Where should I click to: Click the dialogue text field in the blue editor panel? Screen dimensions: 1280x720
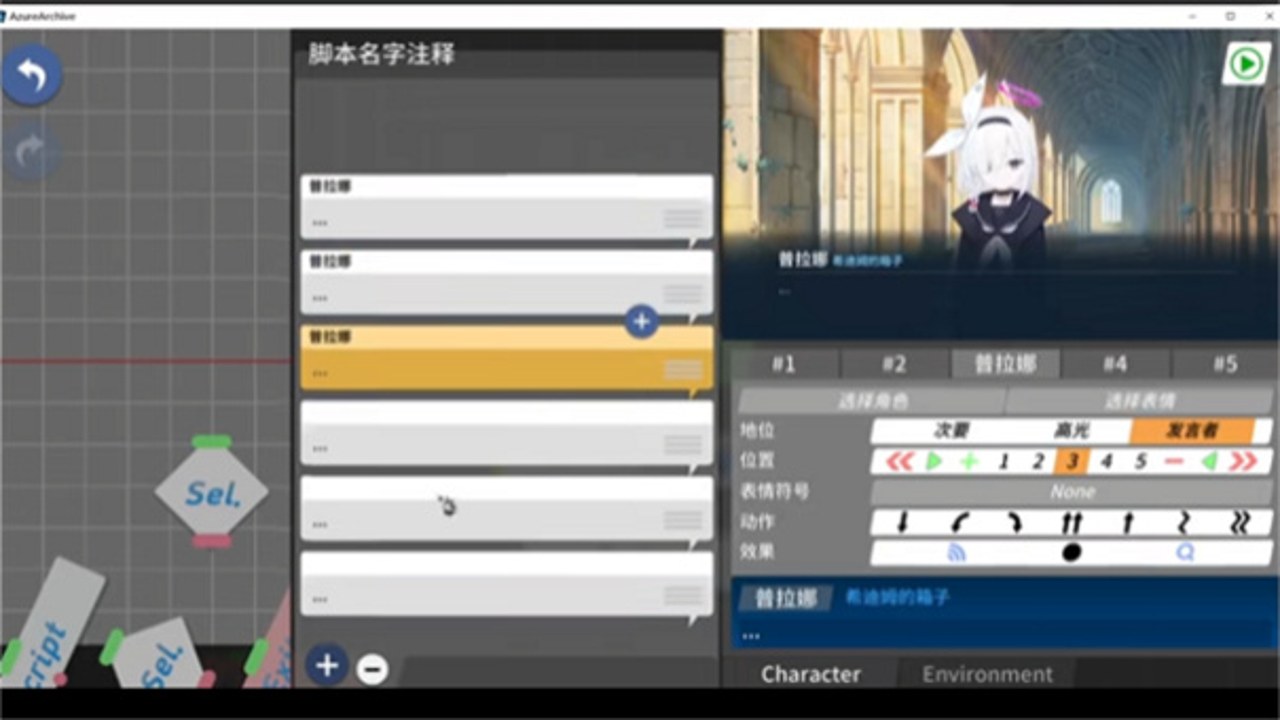click(x=1005, y=634)
